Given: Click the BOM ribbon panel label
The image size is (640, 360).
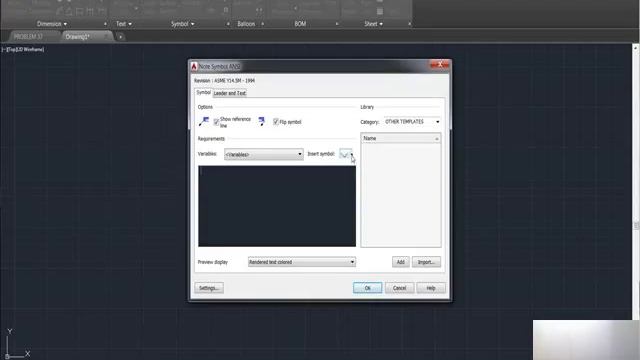Looking at the screenshot, I should click(x=300, y=24).
